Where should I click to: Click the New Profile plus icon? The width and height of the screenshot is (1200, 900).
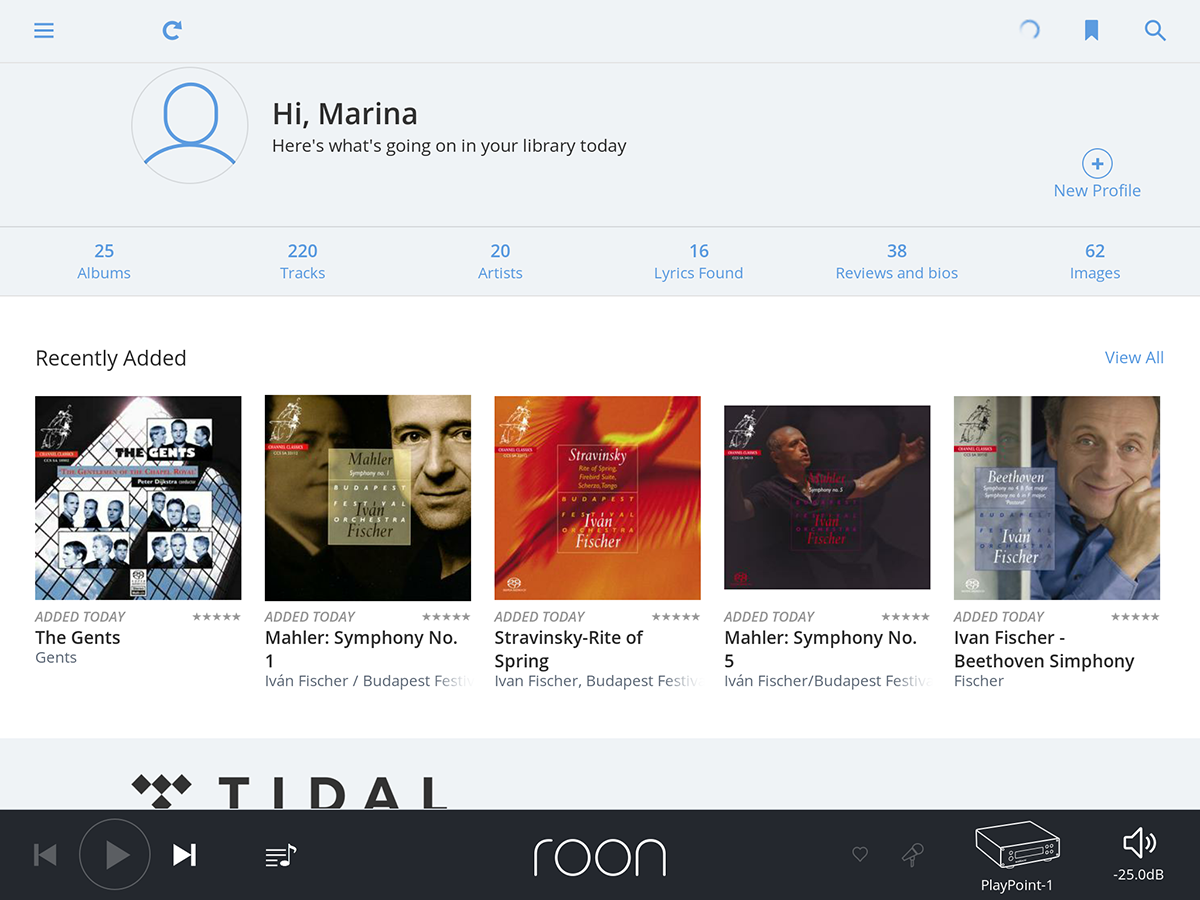(1097, 163)
